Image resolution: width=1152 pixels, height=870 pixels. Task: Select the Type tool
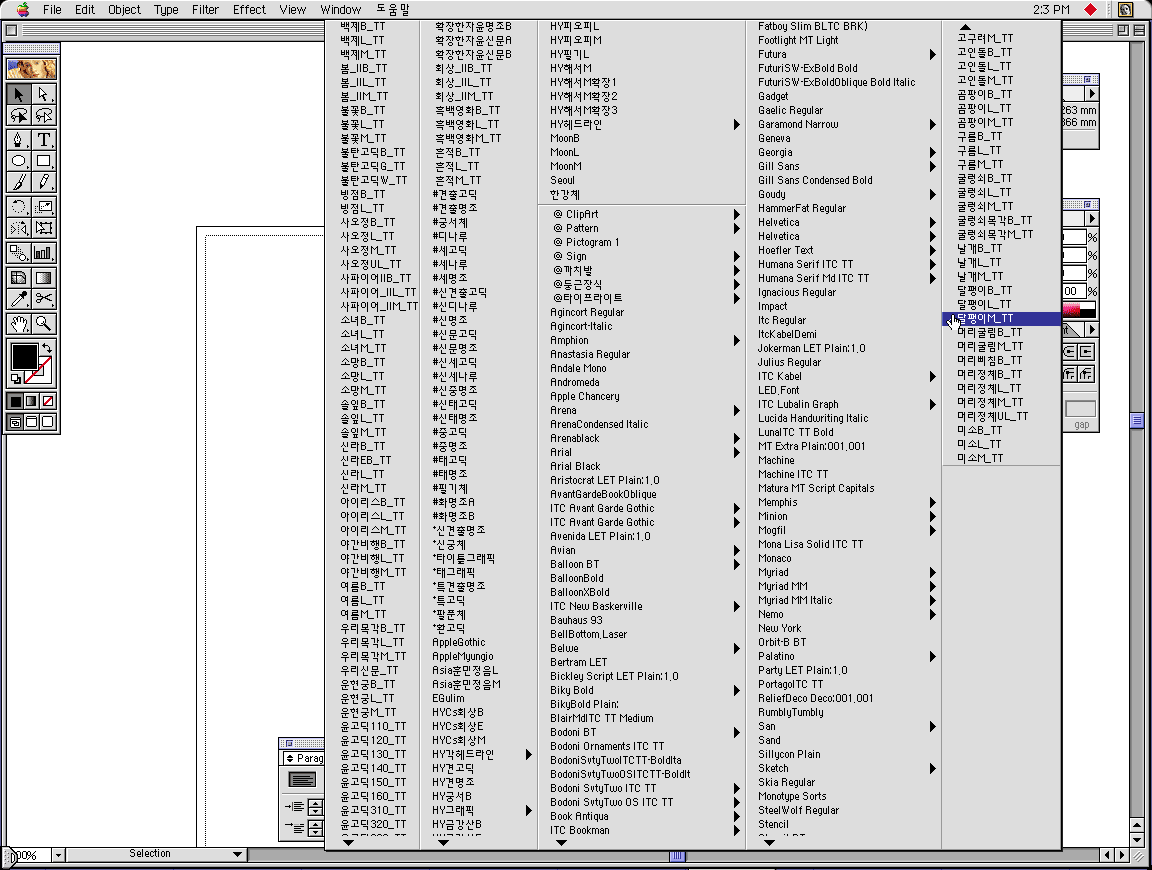pyautogui.click(x=44, y=139)
